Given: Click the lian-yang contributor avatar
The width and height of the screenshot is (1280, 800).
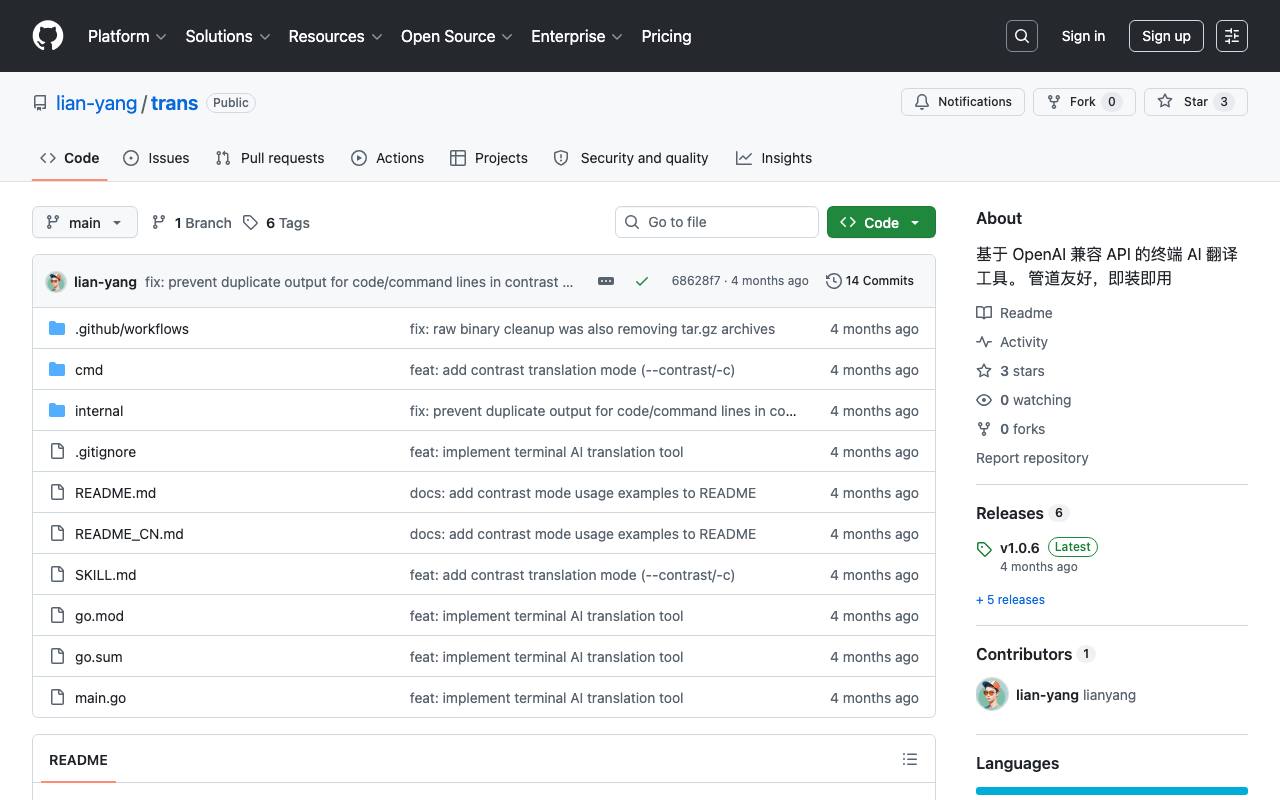Looking at the screenshot, I should pos(992,695).
